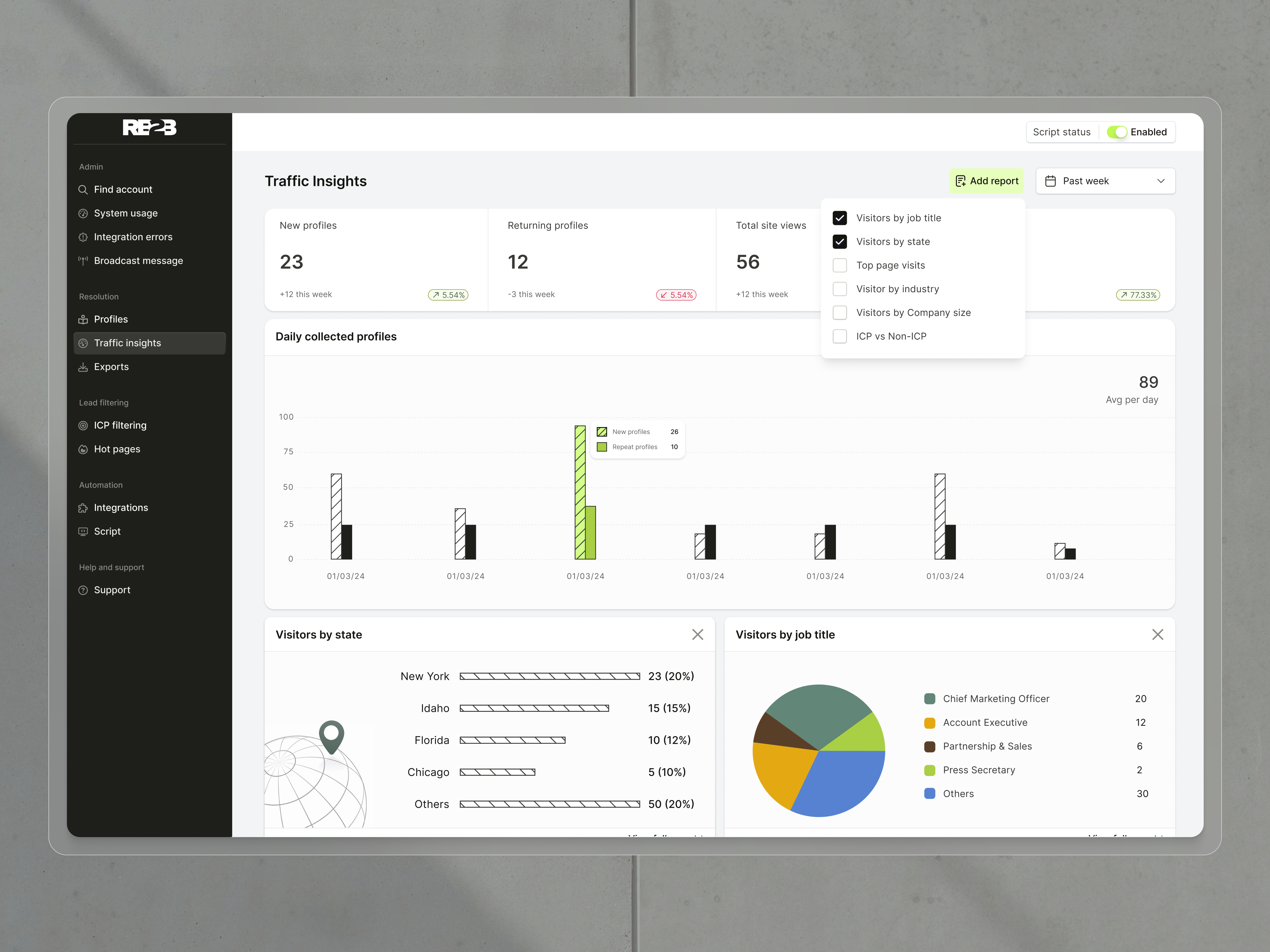
Task: Open ICP filtering via its target icon
Action: [x=84, y=425]
